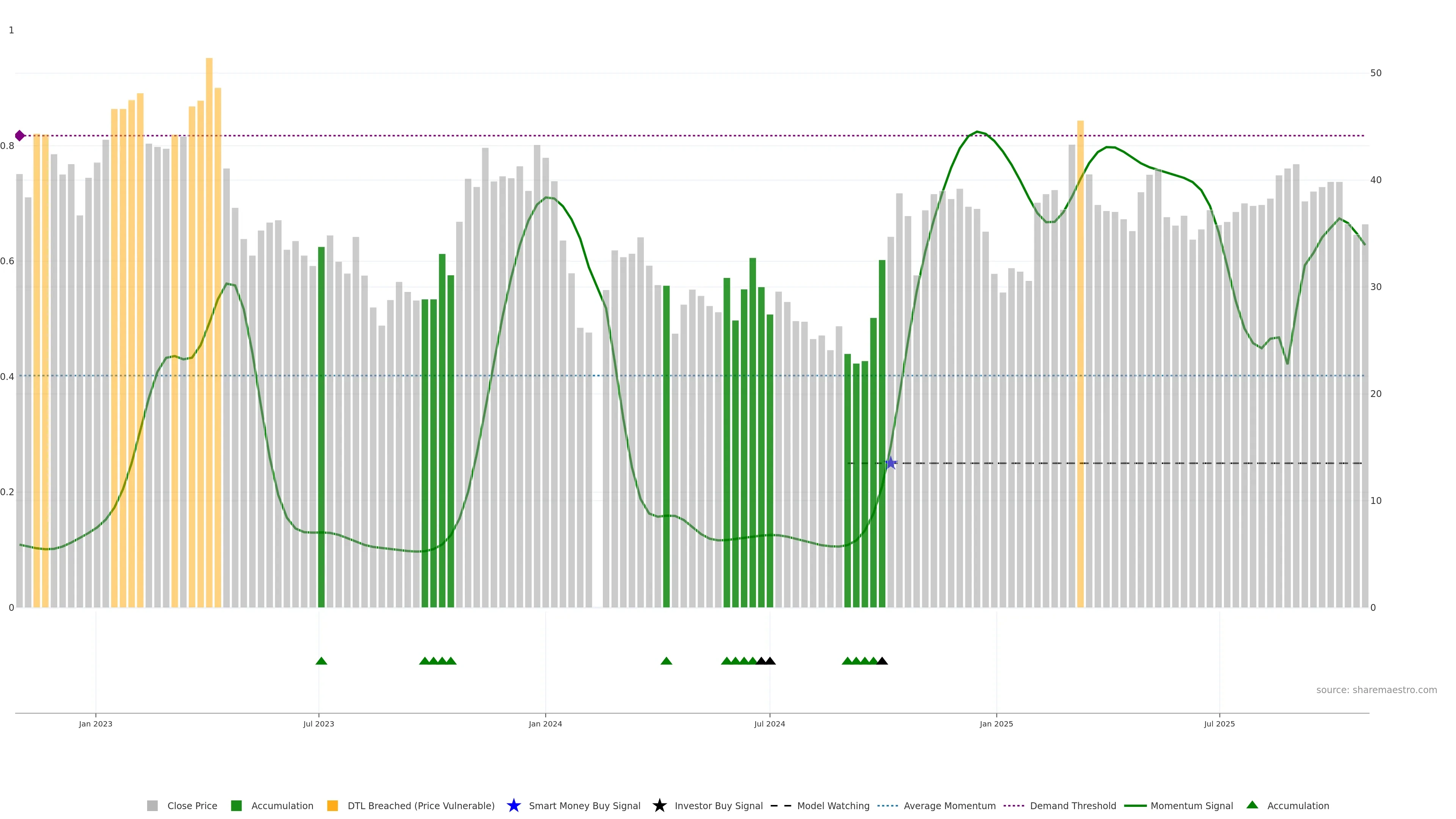Image resolution: width=1456 pixels, height=819 pixels.
Task: Toggle DTL Breached (Price Vulnerable) legend entry
Action: (420, 805)
